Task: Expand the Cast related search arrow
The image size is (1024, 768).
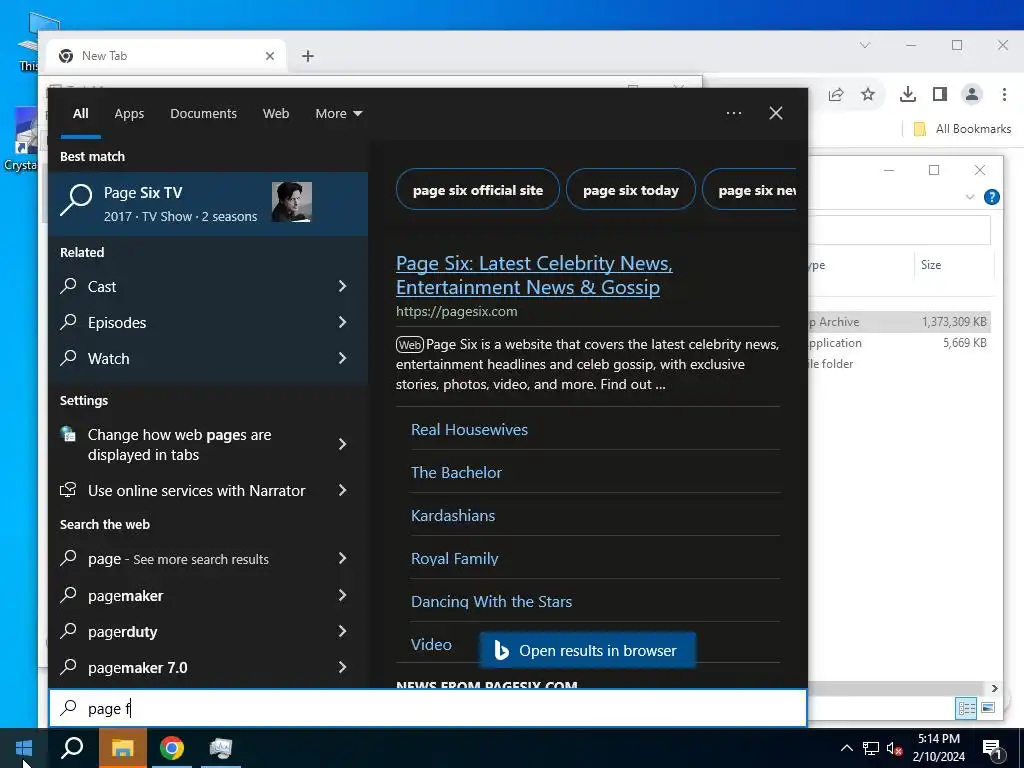Action: tap(342, 286)
